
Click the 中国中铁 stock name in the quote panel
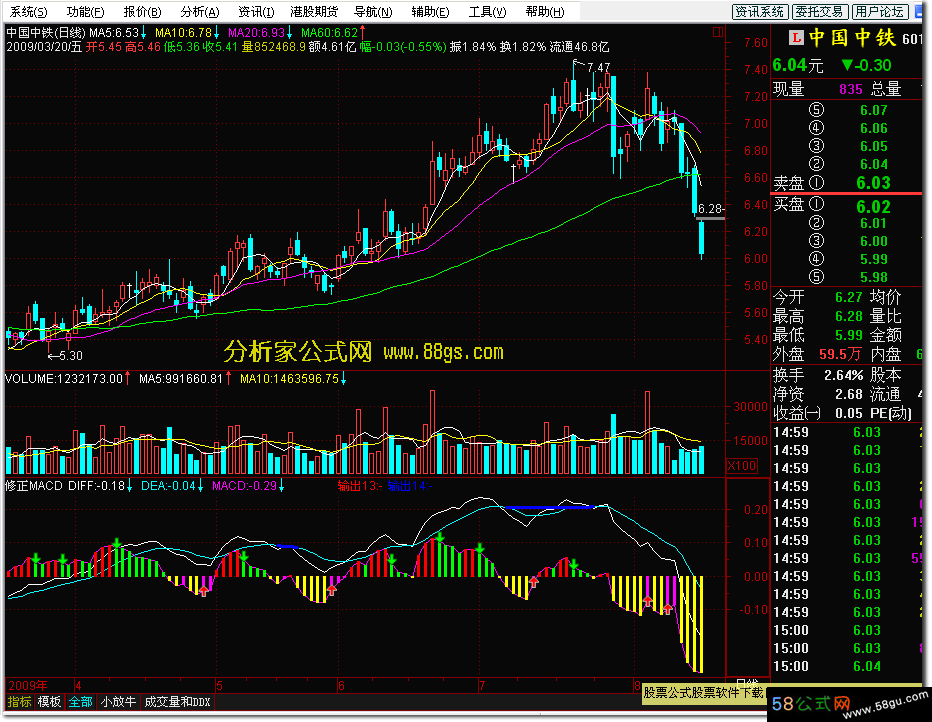pyautogui.click(x=852, y=38)
